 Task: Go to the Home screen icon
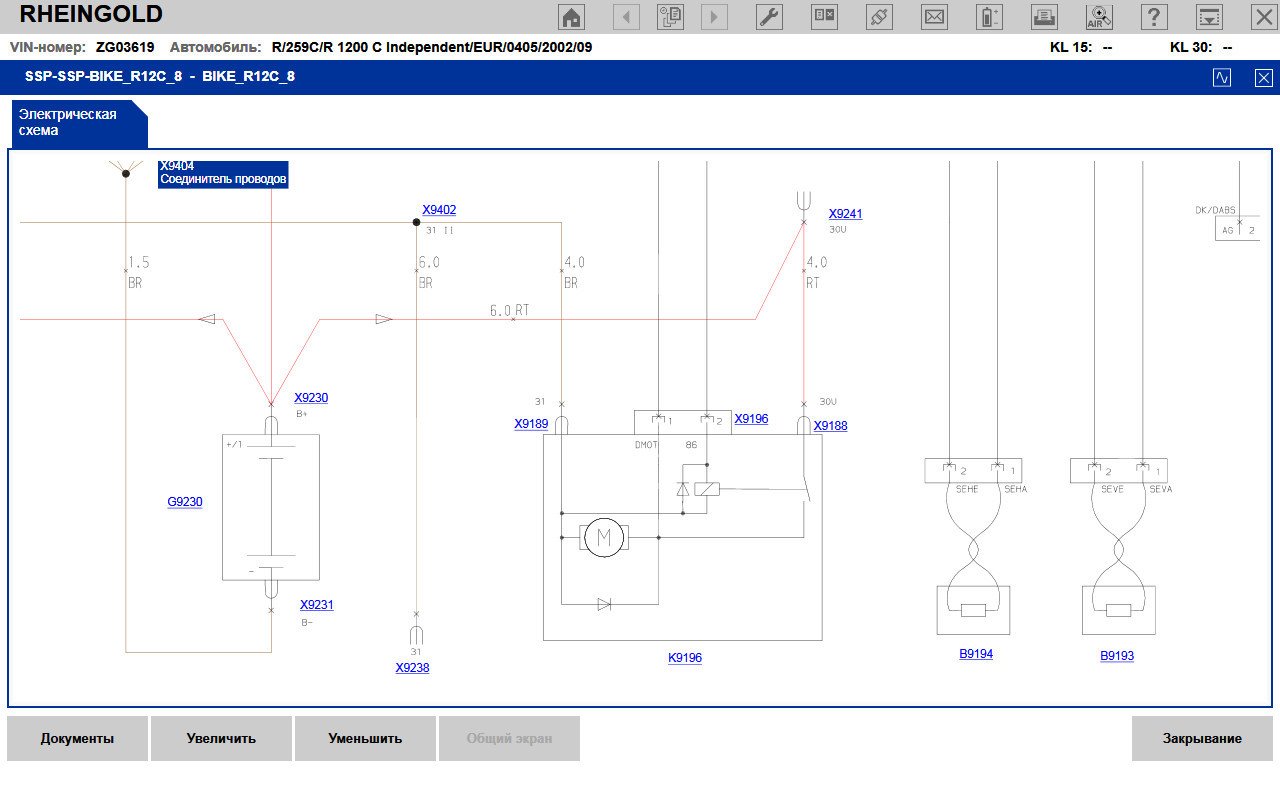coord(571,17)
